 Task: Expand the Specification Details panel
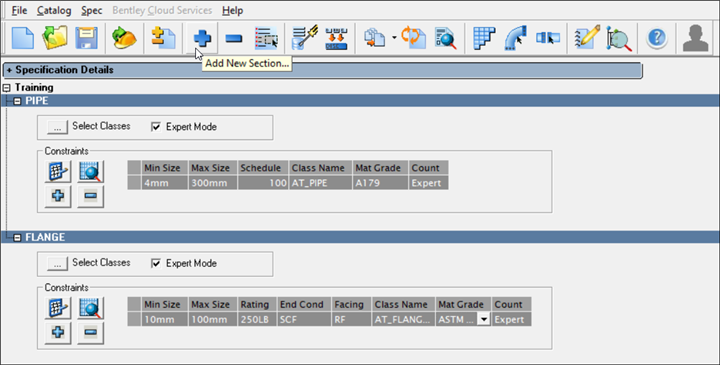9,70
